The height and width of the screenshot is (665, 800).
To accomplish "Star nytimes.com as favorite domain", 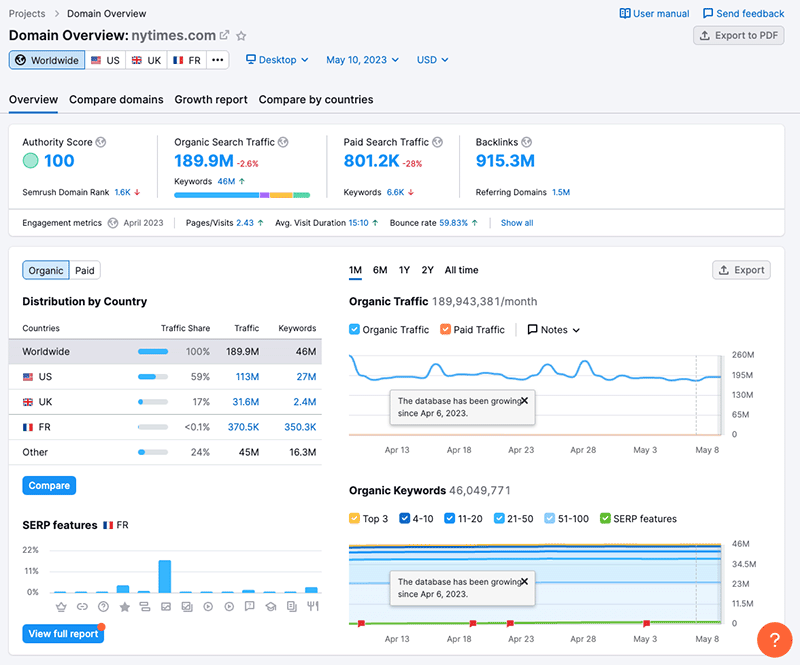I will 241,36.
